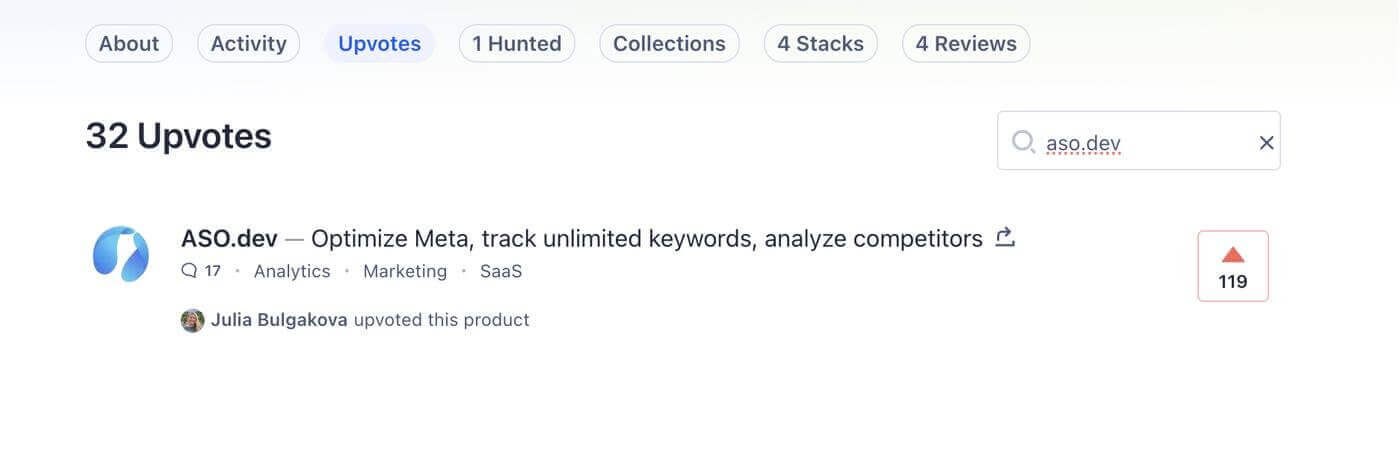Click Julia Bulgakova's avatar picture
The image size is (1400, 453).
[x=193, y=320]
